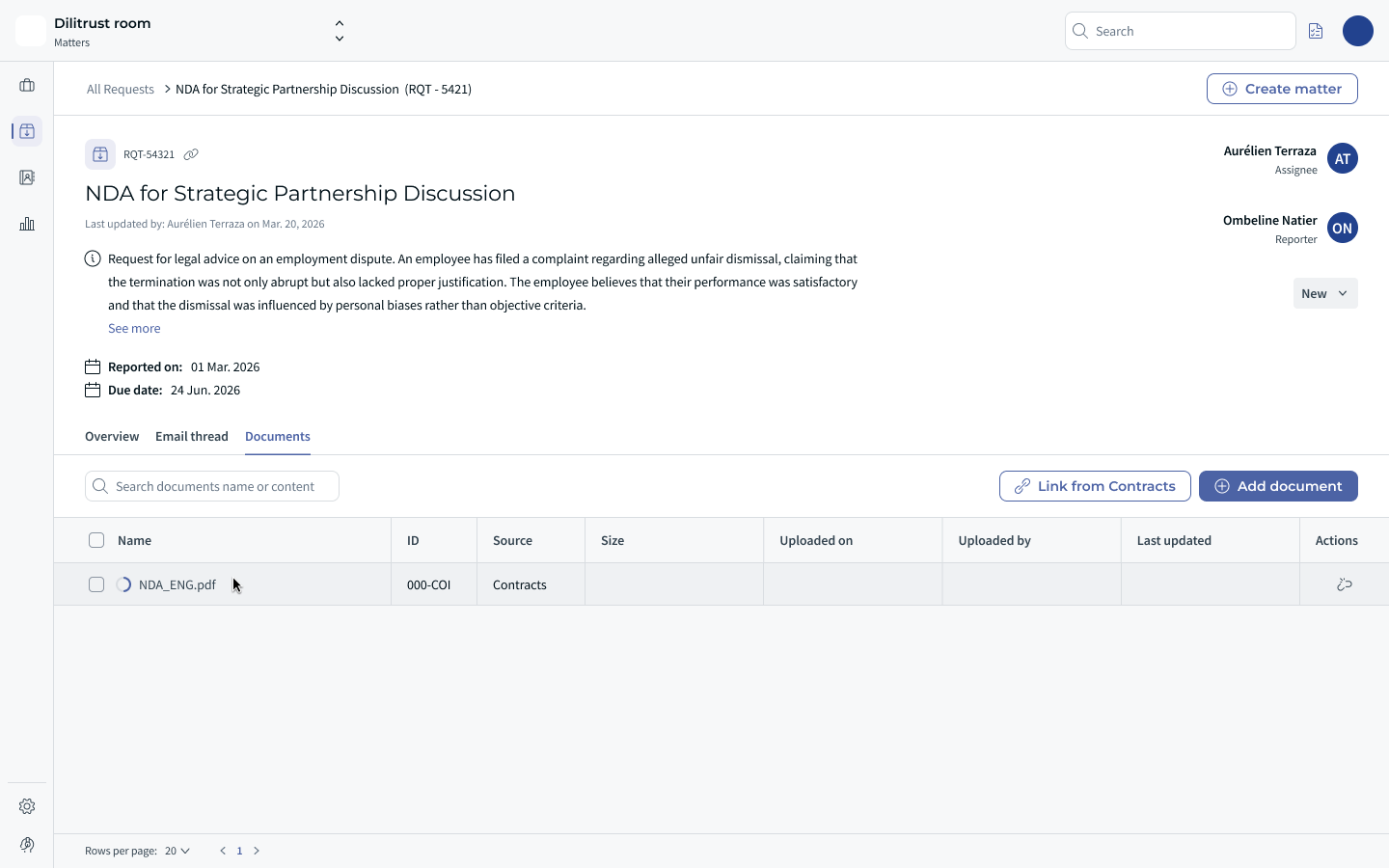Screen dimensions: 1389x868
Task: Select the Documents tab
Action: coord(278,436)
